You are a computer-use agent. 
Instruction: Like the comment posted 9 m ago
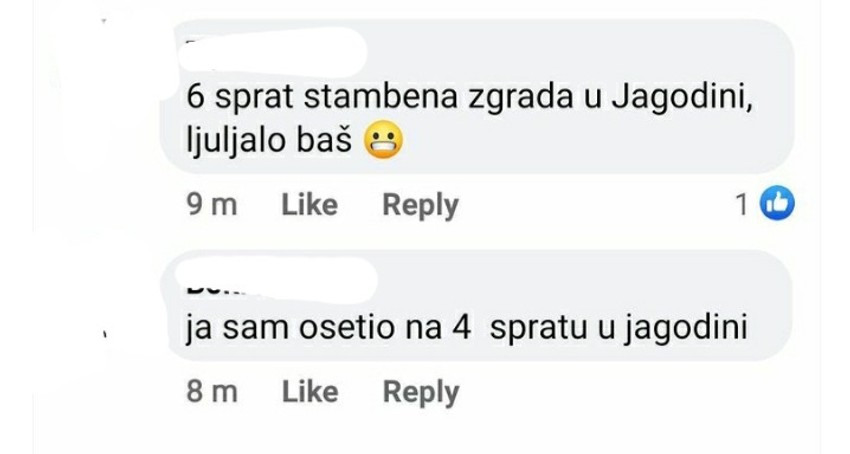pyautogui.click(x=310, y=205)
